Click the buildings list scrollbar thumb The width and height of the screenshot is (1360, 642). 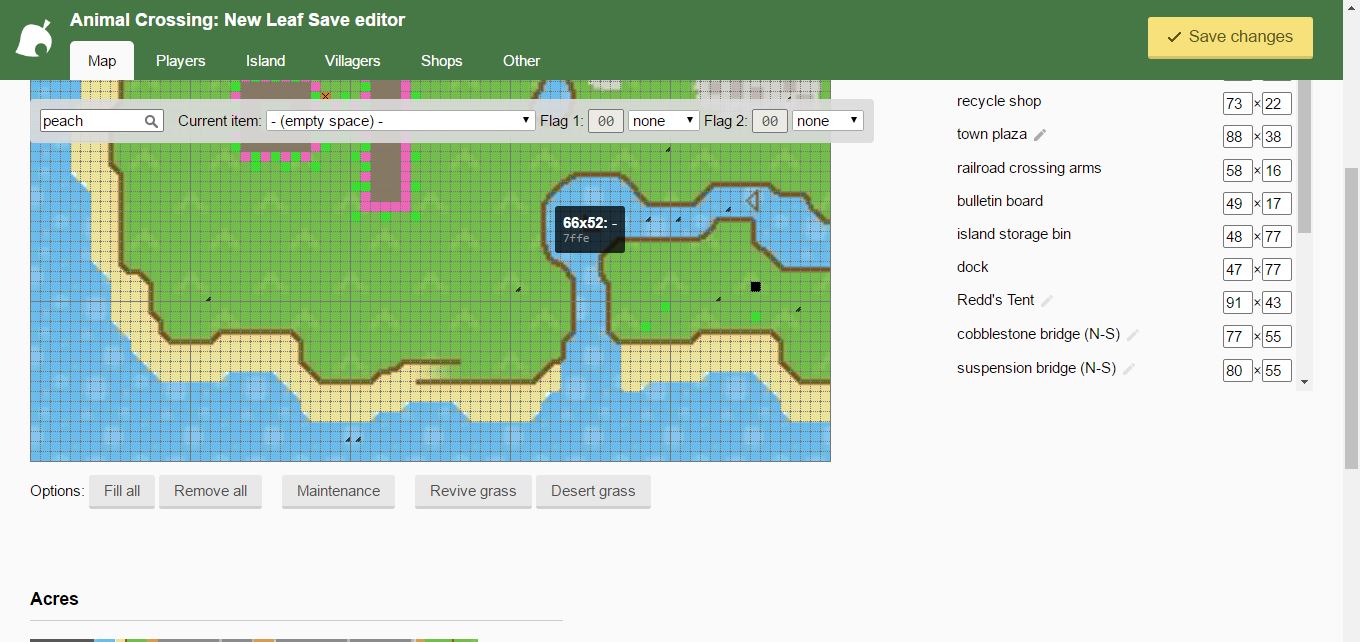coord(1304,157)
